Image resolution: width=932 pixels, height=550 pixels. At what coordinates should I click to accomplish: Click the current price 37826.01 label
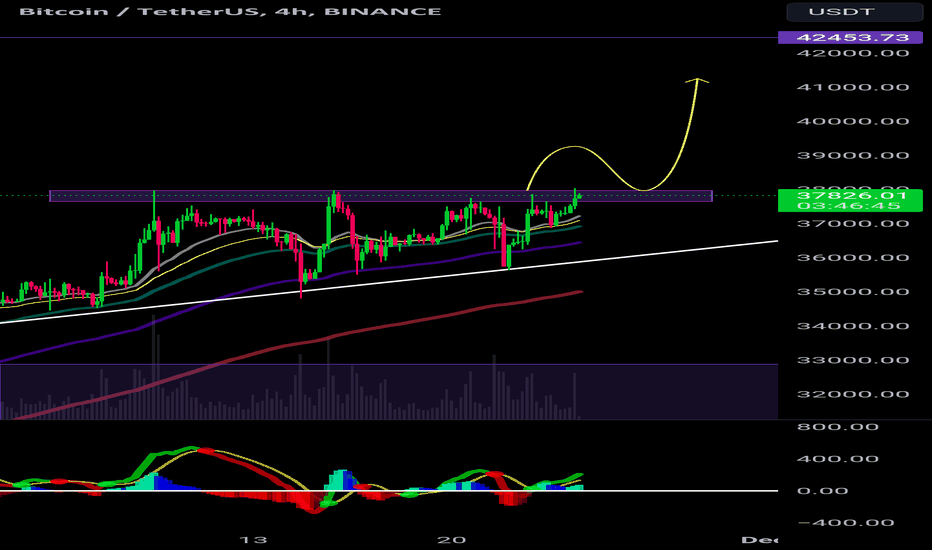[x=852, y=196]
